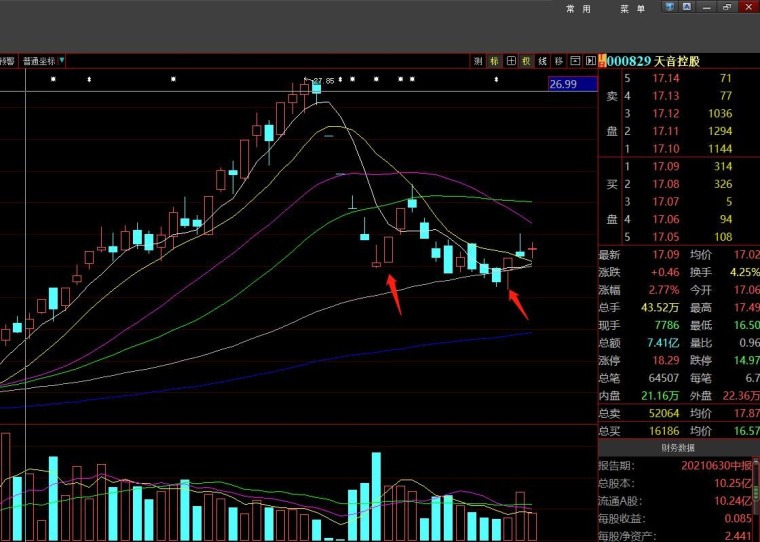
Task: Toggle the 标 markers button
Action: [494, 61]
